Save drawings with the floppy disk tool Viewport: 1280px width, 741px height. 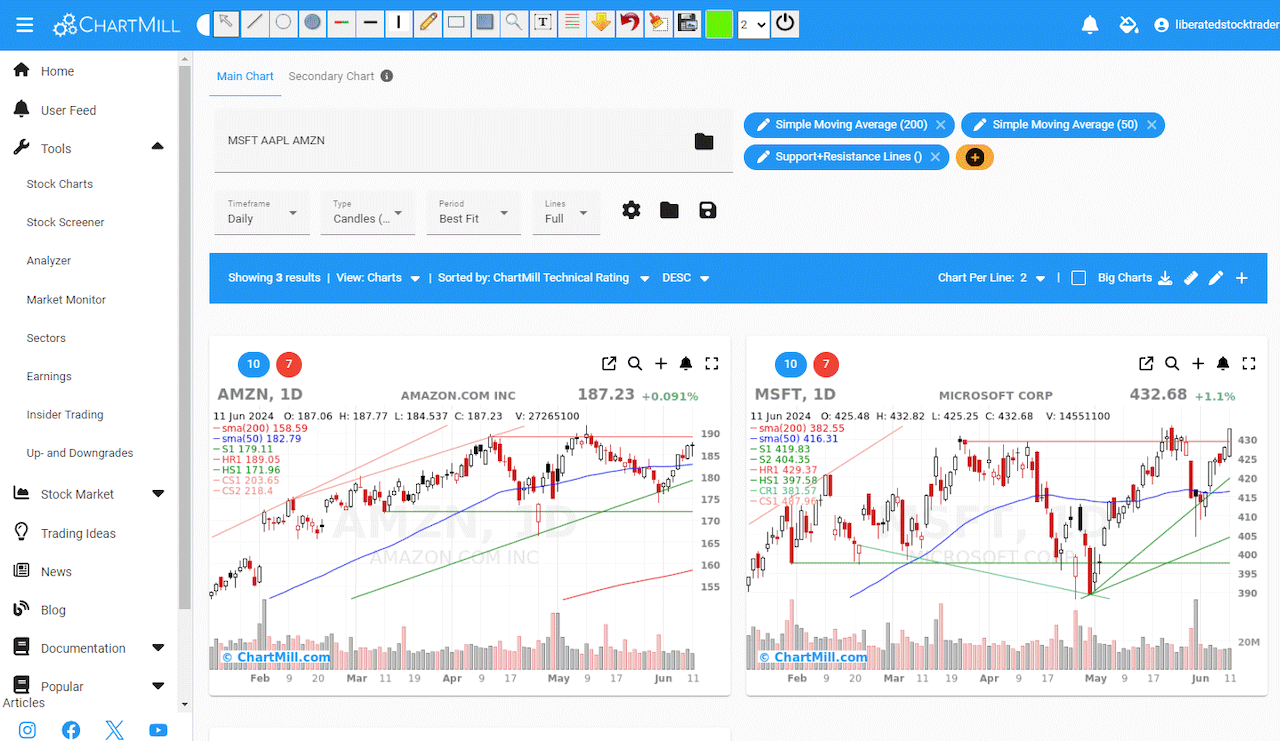pyautogui.click(x=688, y=22)
